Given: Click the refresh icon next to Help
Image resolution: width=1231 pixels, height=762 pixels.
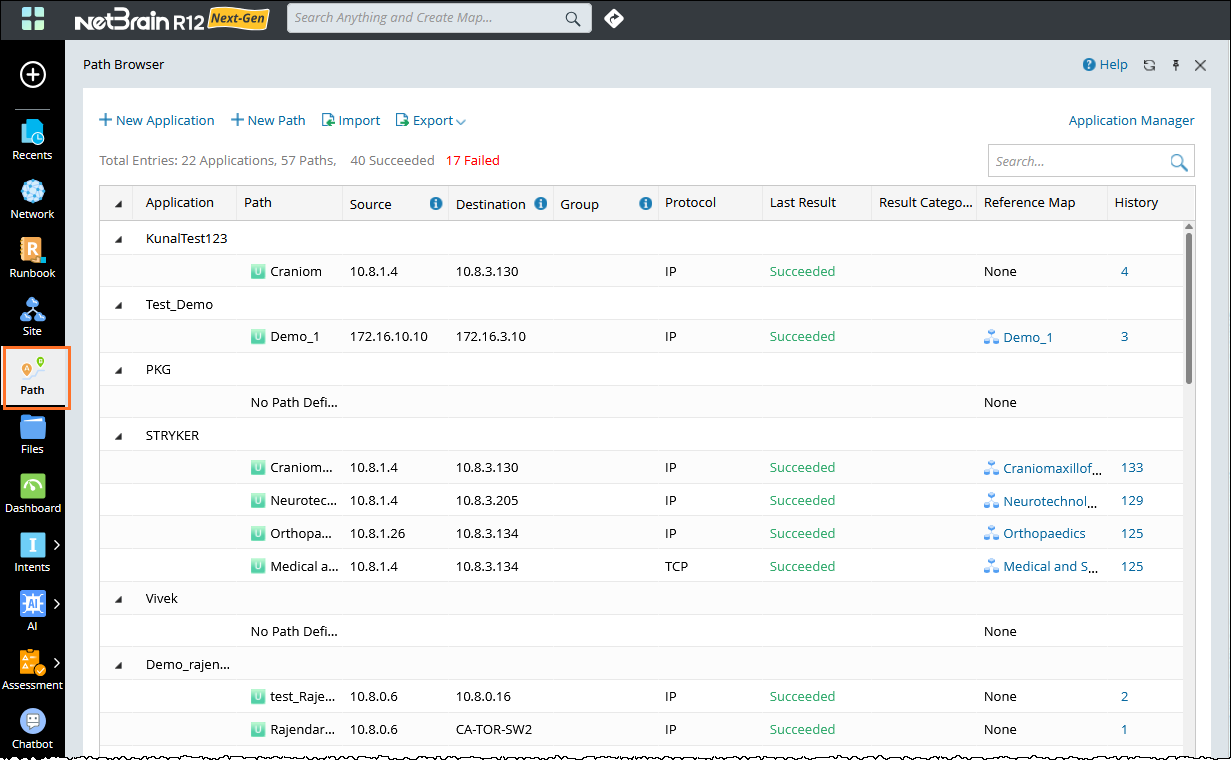Looking at the screenshot, I should click(1149, 65).
